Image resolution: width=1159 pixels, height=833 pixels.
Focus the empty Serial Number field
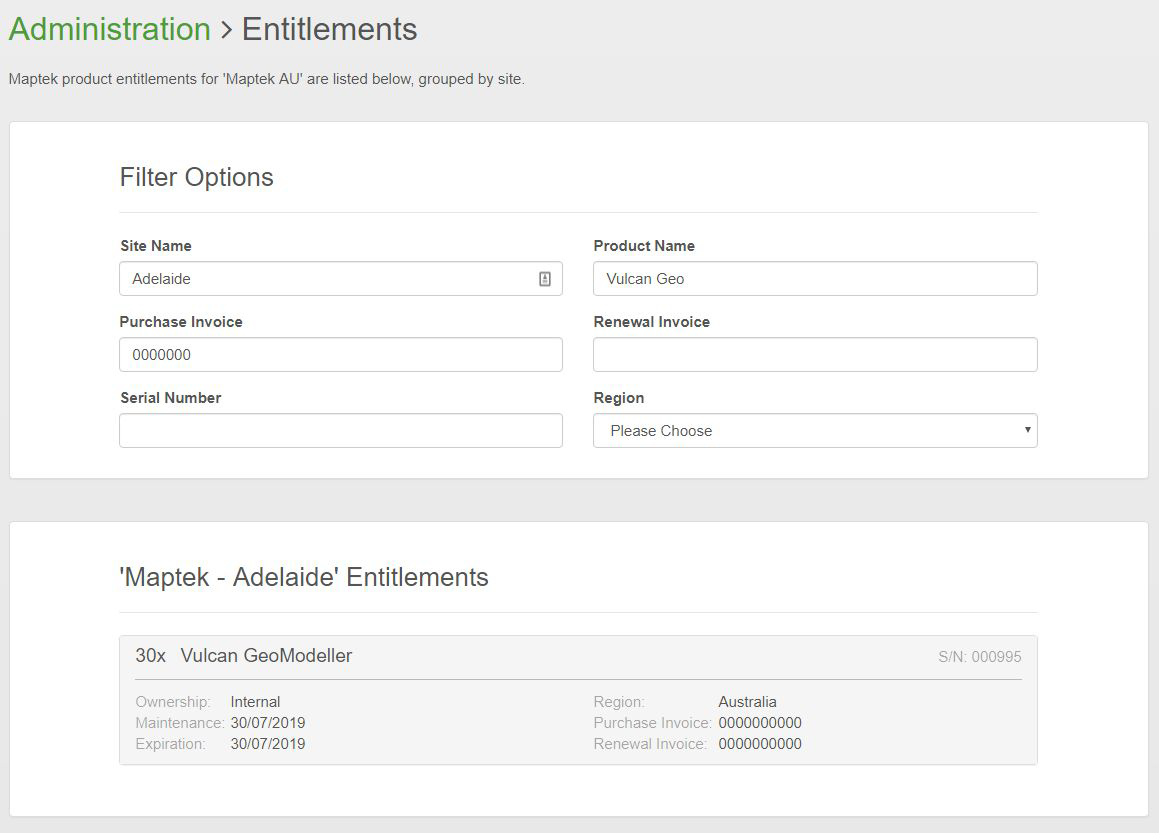(x=340, y=431)
